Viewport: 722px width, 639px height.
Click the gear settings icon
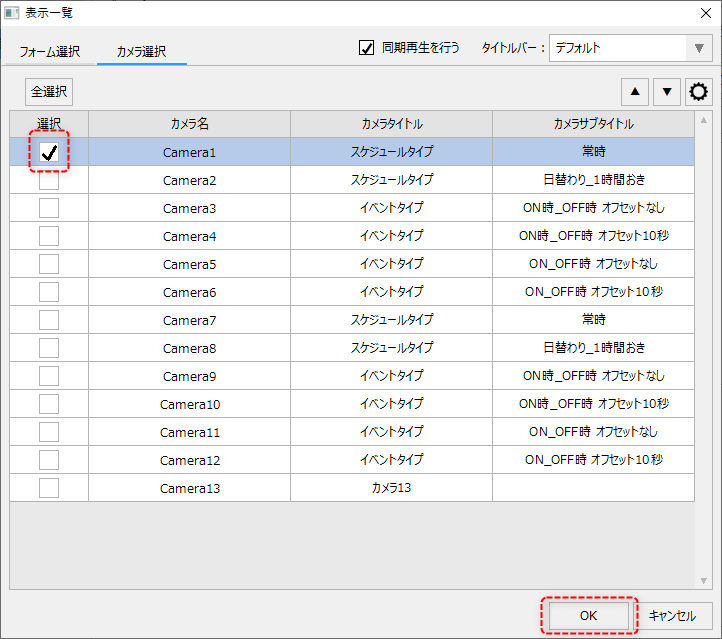pyautogui.click(x=698, y=92)
